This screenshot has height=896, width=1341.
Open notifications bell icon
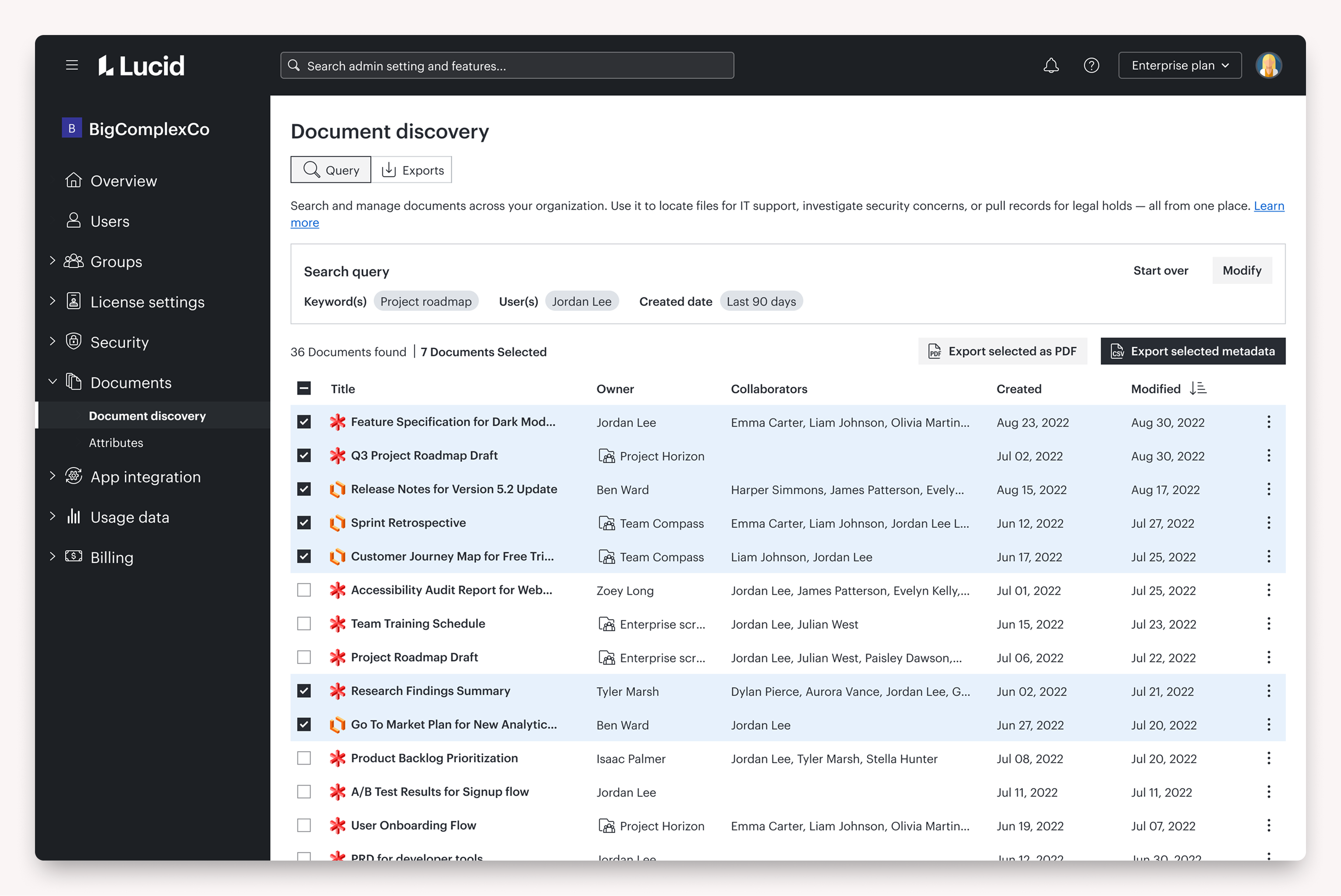1051,66
